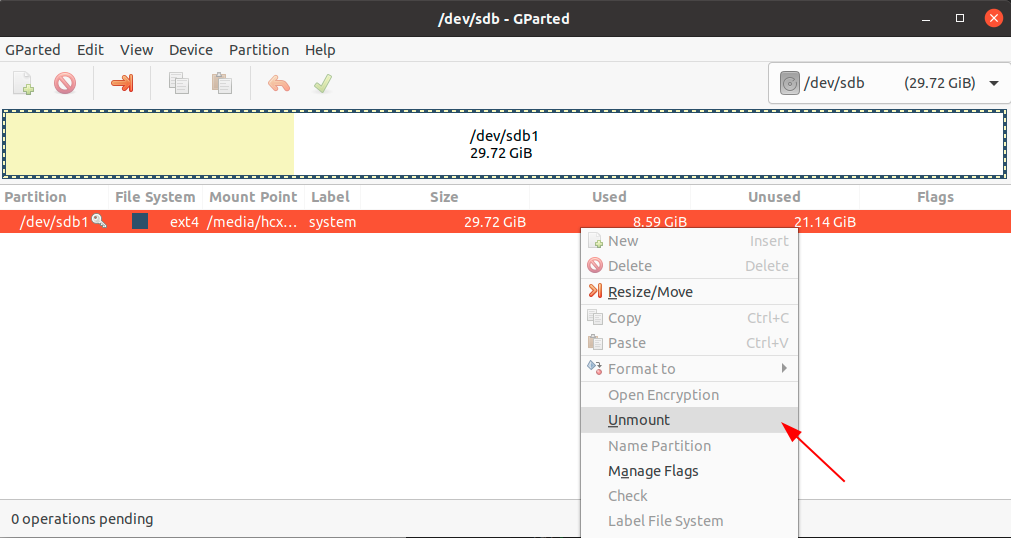Open the GParted menu
Screen dimensions: 1011x538
[33, 50]
